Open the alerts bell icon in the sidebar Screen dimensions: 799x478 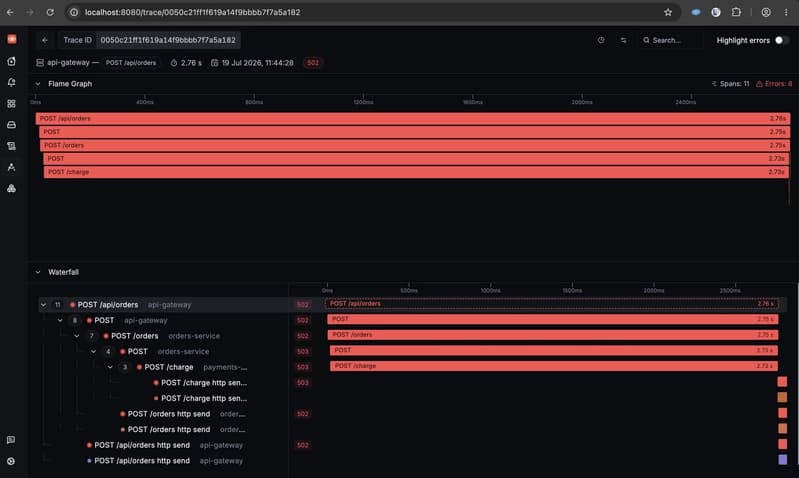coord(11,83)
